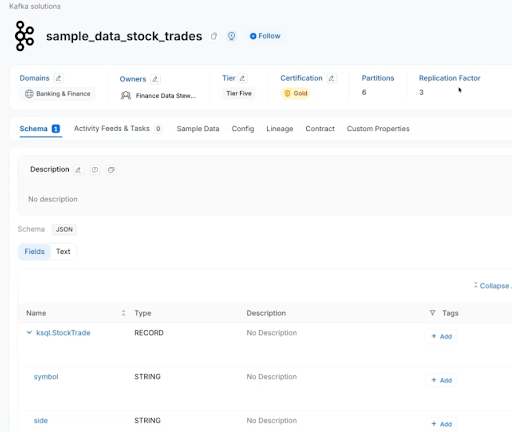
Task: Sort the Name column
Action: tap(123, 313)
